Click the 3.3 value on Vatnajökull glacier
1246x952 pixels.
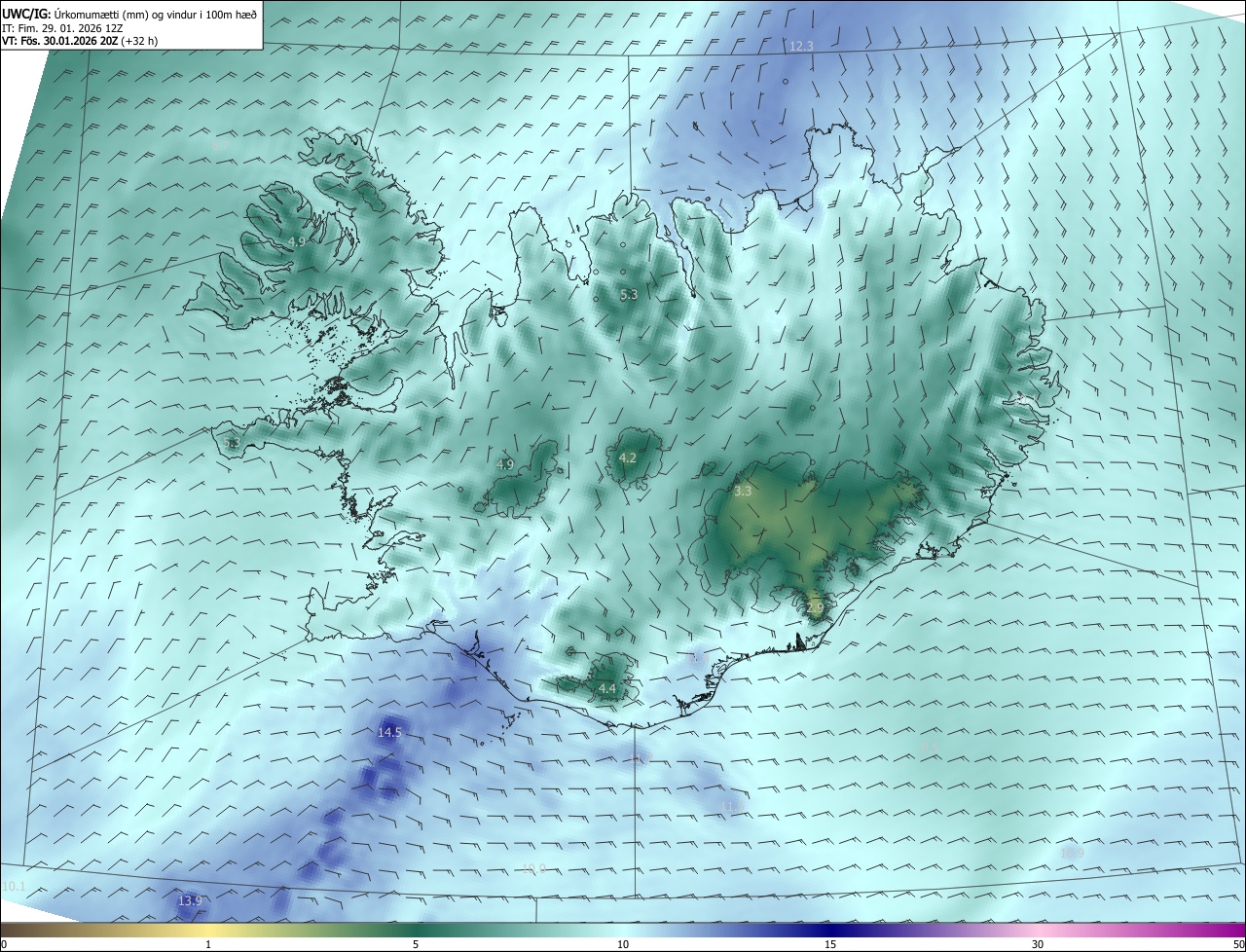[743, 492]
